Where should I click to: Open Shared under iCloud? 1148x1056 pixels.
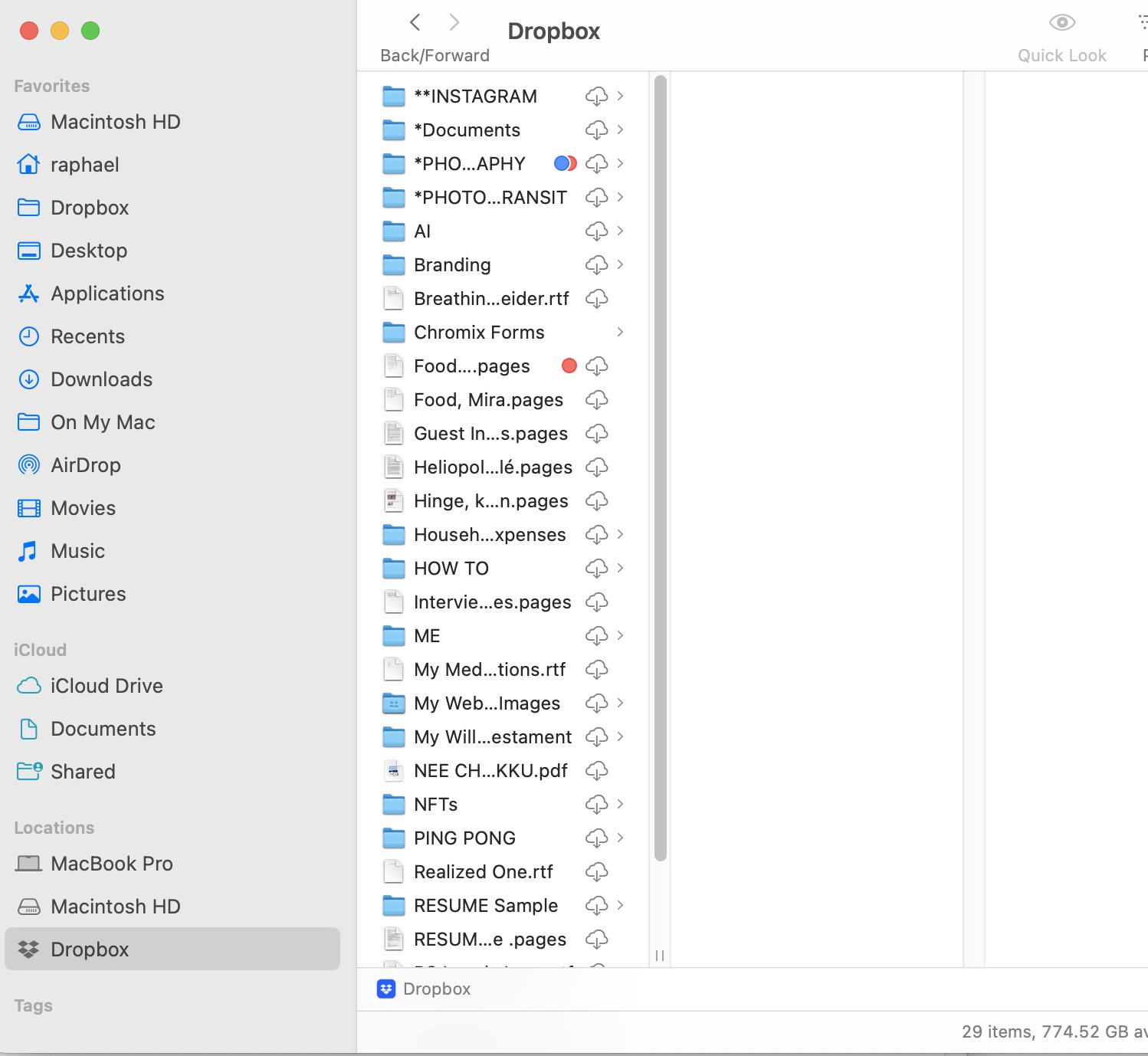(172, 772)
